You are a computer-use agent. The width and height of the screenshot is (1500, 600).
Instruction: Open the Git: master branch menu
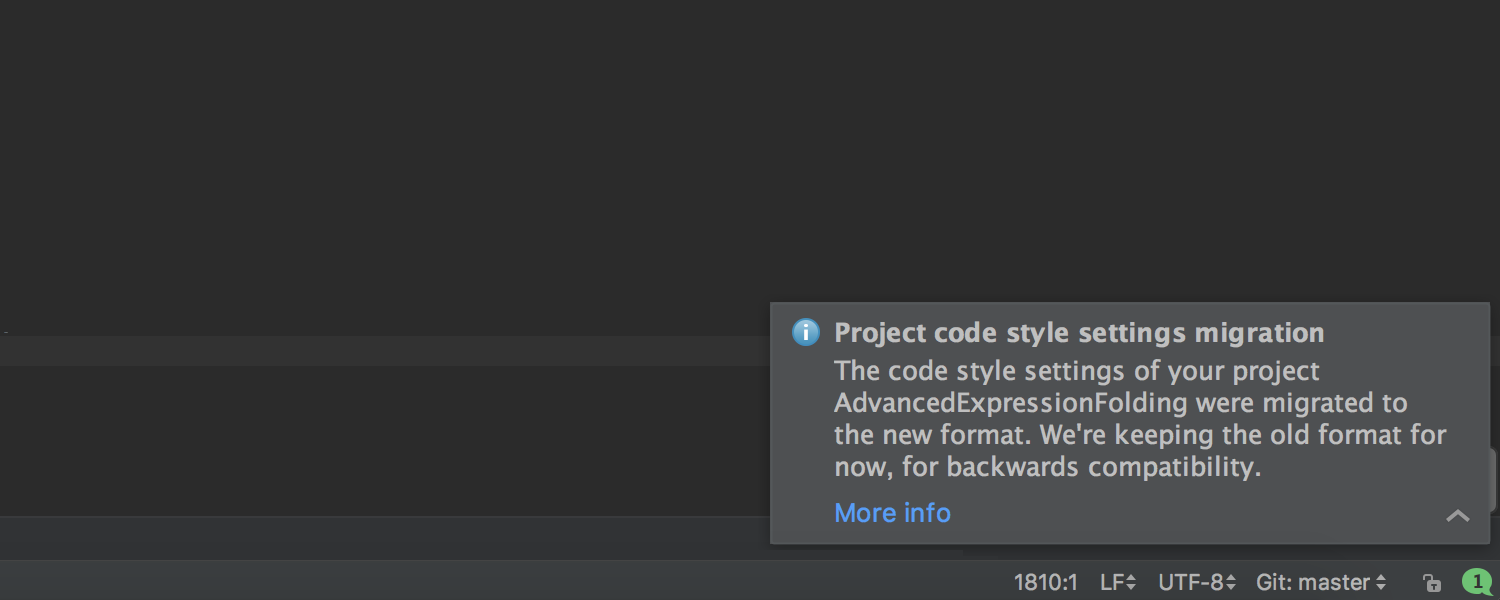(1321, 582)
